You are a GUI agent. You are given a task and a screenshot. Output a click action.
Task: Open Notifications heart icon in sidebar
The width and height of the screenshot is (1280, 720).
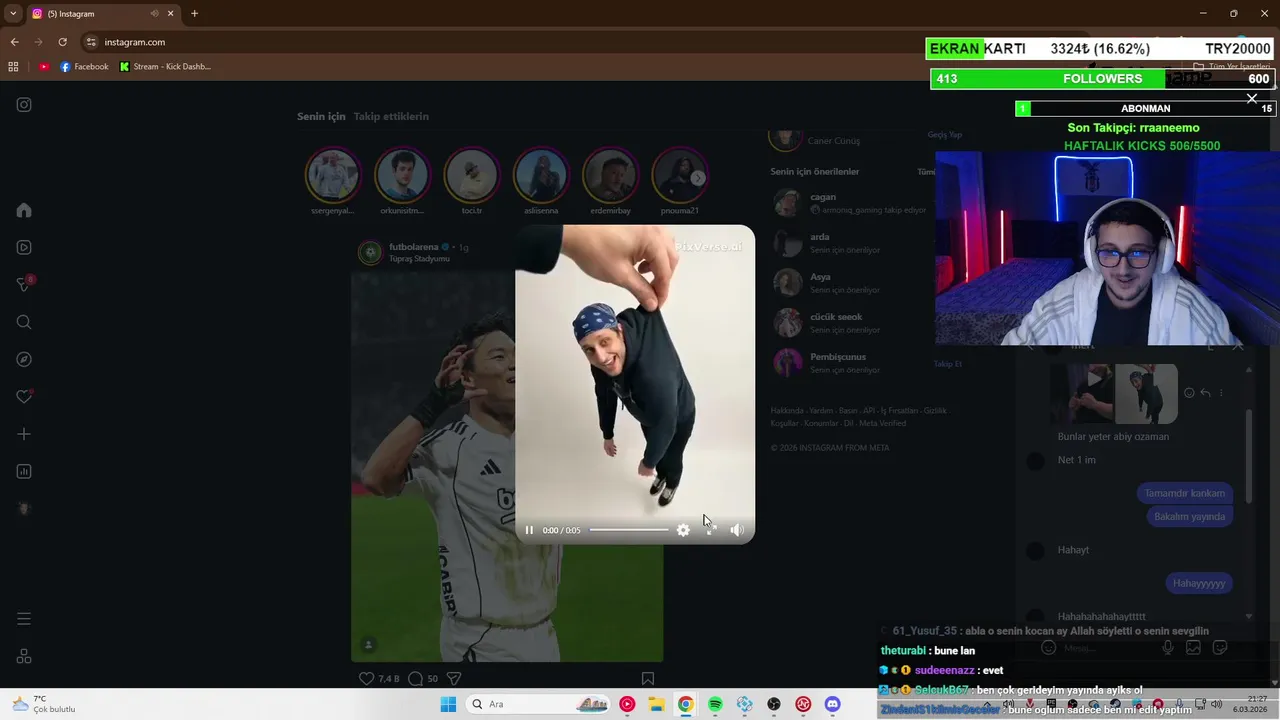click(x=24, y=397)
